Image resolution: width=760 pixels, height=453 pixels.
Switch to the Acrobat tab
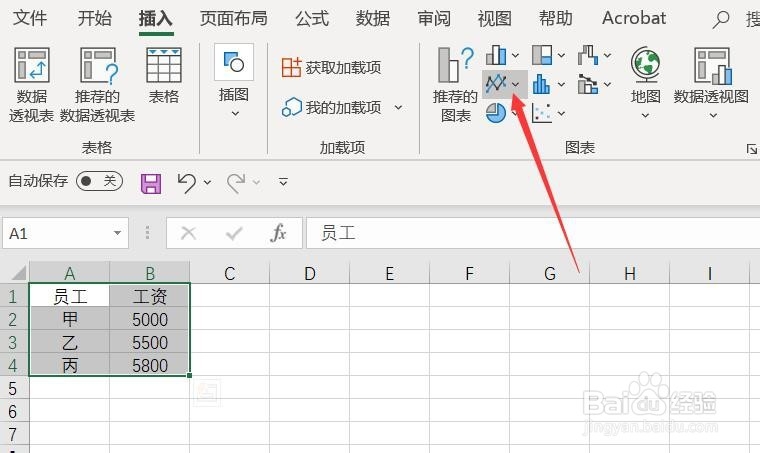(x=634, y=18)
